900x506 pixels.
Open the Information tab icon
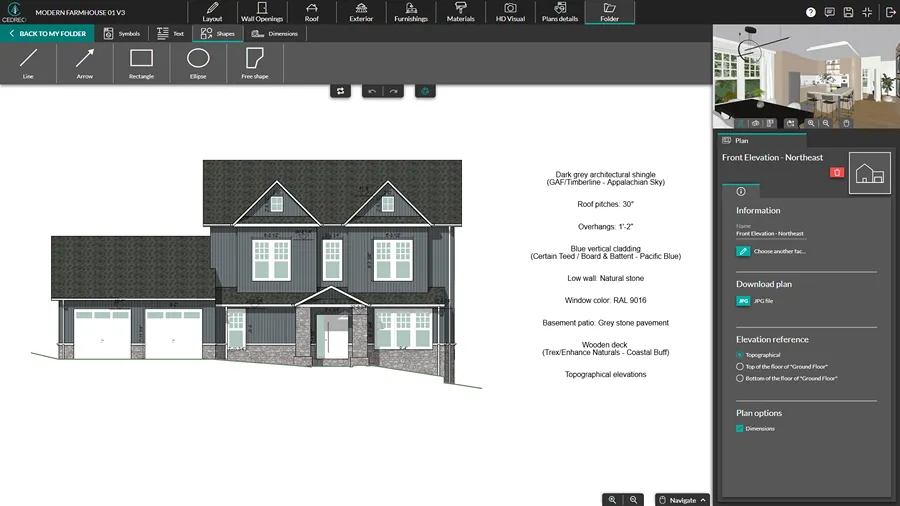(x=741, y=191)
